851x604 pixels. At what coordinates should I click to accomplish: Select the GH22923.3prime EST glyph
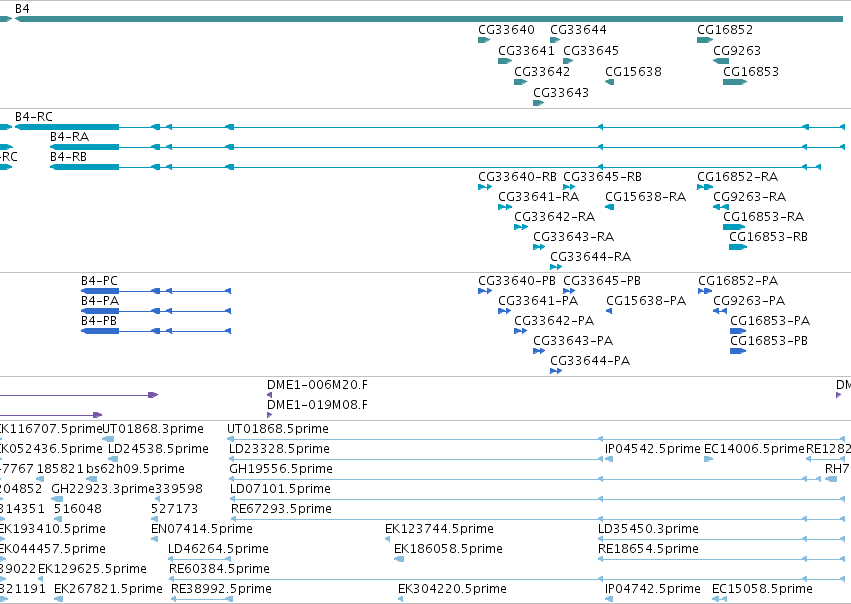click(x=57, y=500)
